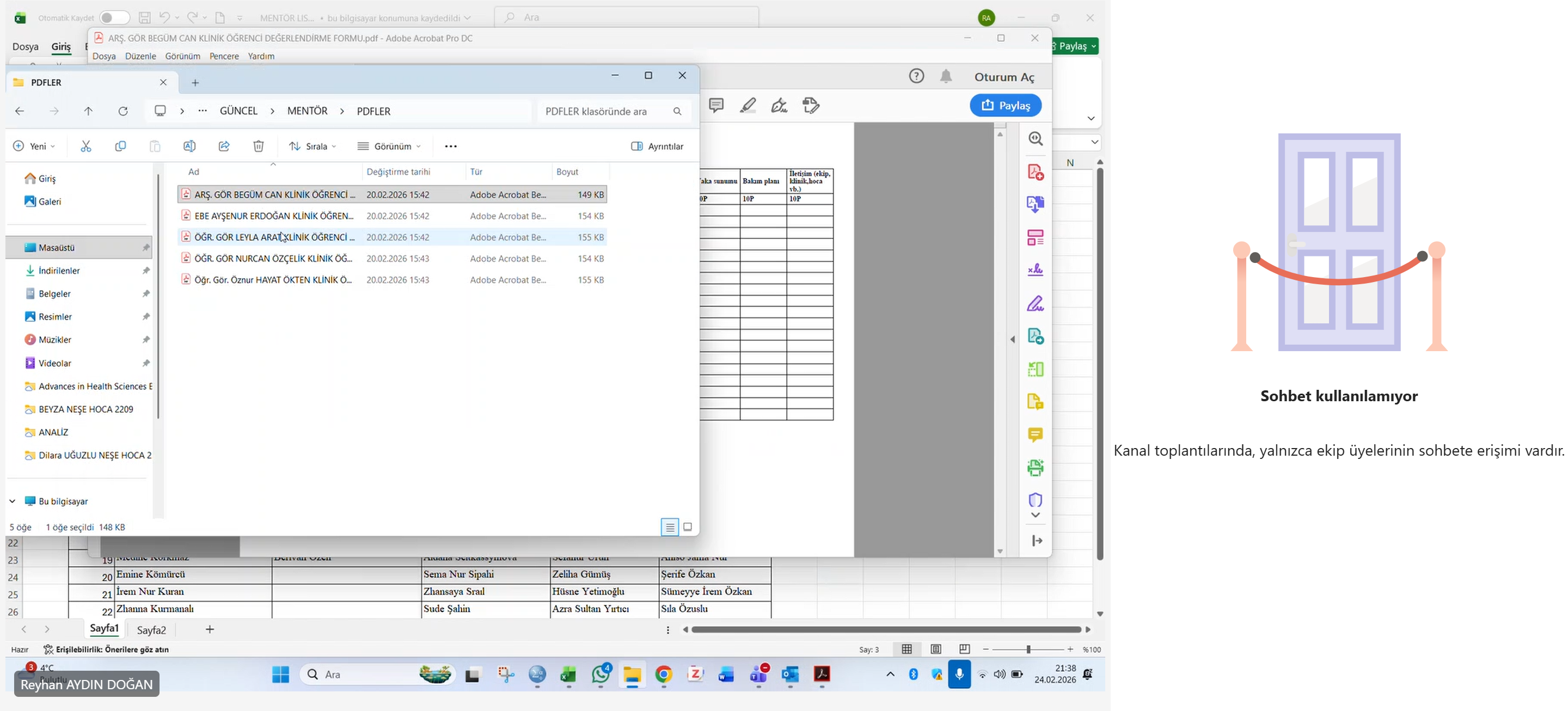Switch to large thumbnails view in Explorer status bar
1568x711 pixels.
click(687, 527)
